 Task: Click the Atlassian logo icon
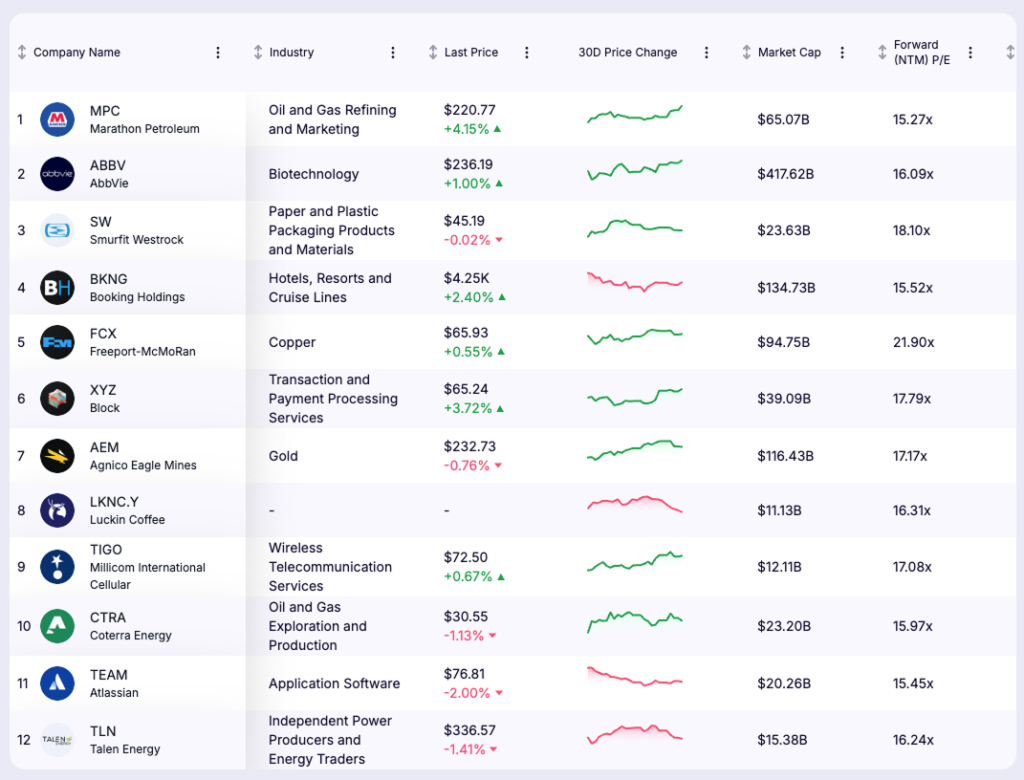[x=55, y=683]
